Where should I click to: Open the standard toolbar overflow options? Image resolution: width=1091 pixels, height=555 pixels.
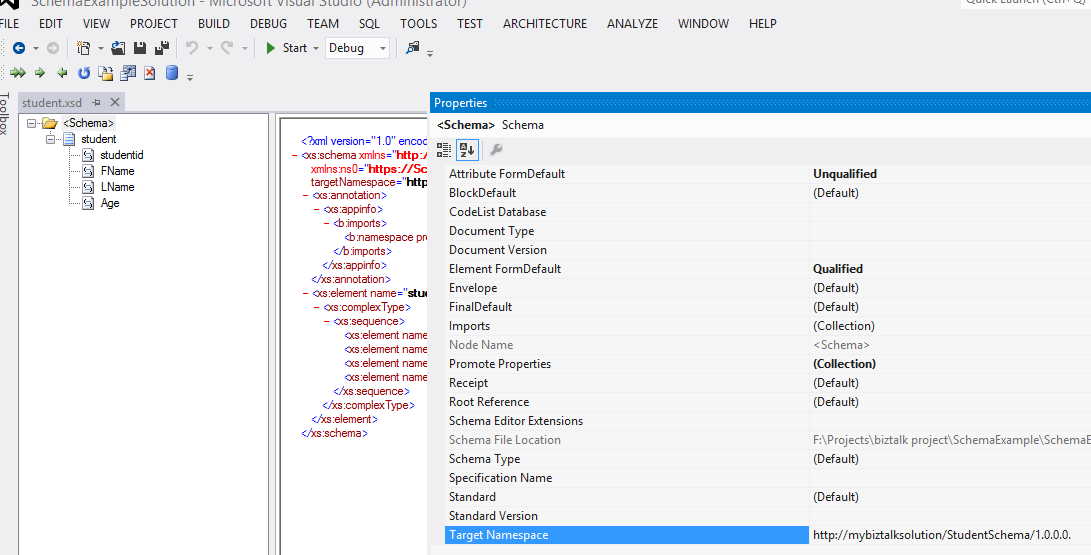(x=430, y=53)
